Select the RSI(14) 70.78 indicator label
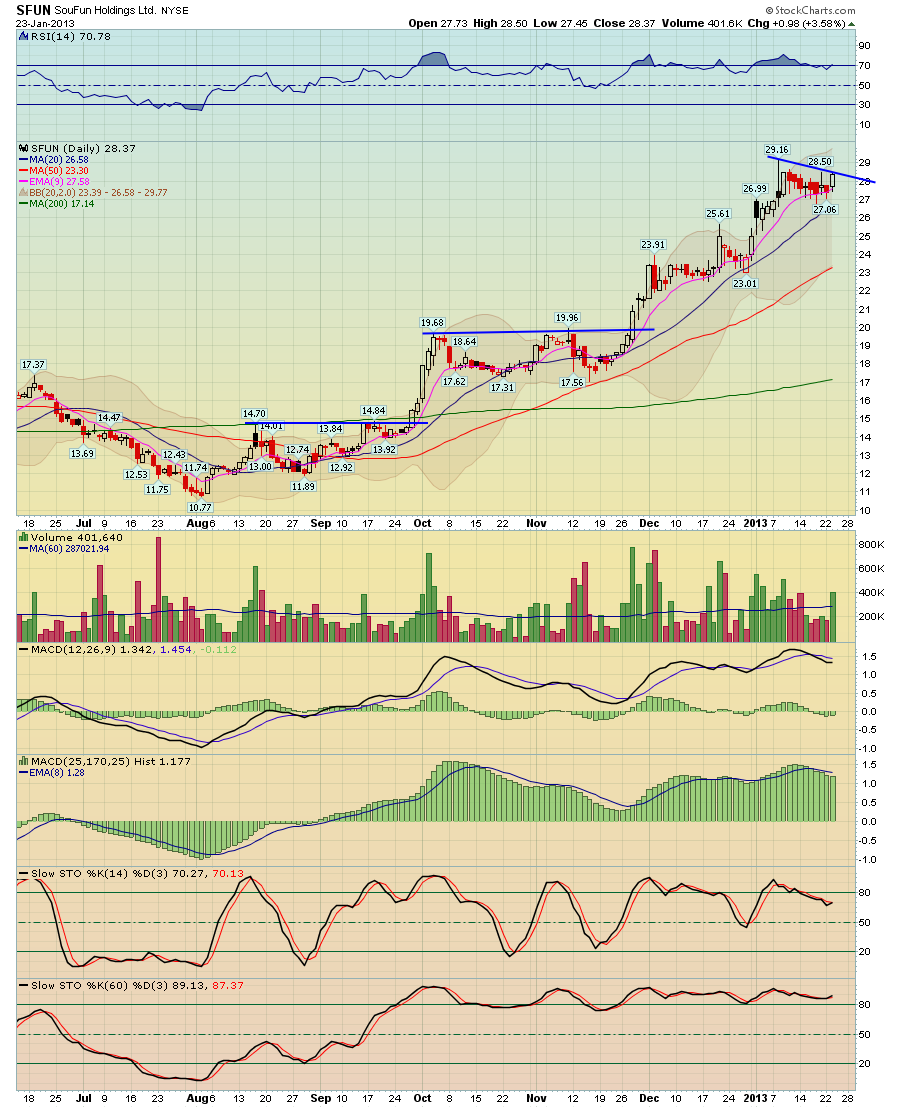 71,36
